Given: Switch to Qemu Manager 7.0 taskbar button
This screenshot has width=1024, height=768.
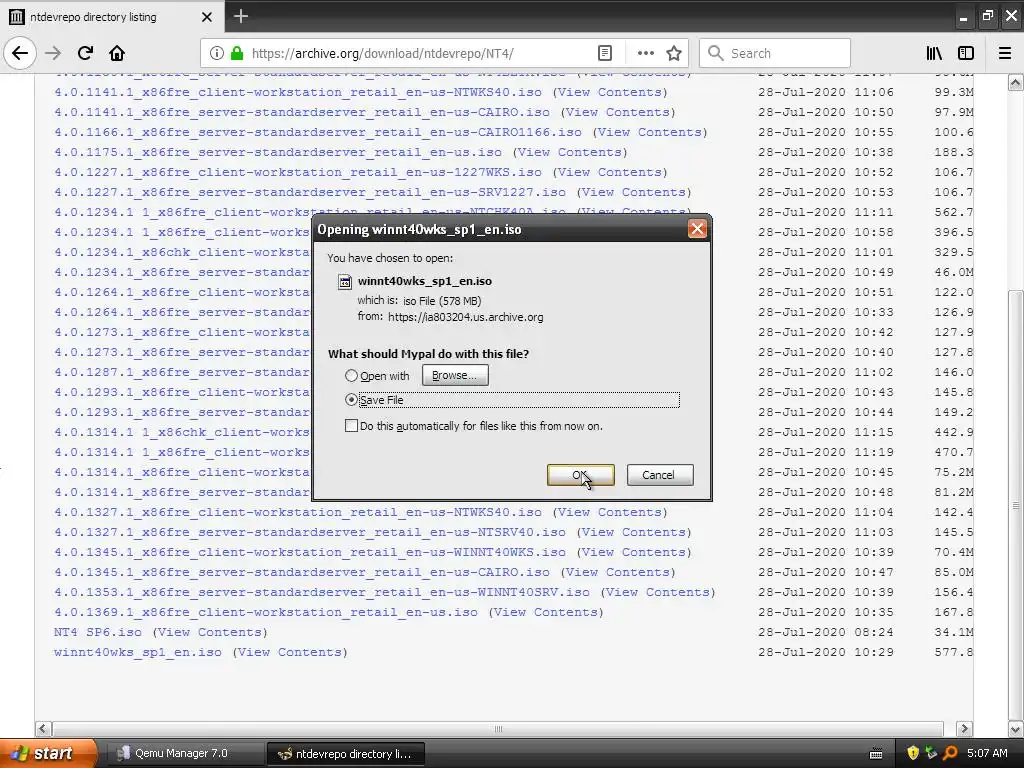Looking at the screenshot, I should coord(184,753).
